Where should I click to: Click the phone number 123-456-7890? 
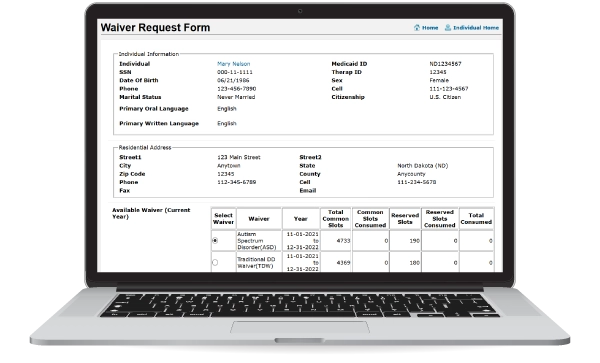[x=236, y=89]
